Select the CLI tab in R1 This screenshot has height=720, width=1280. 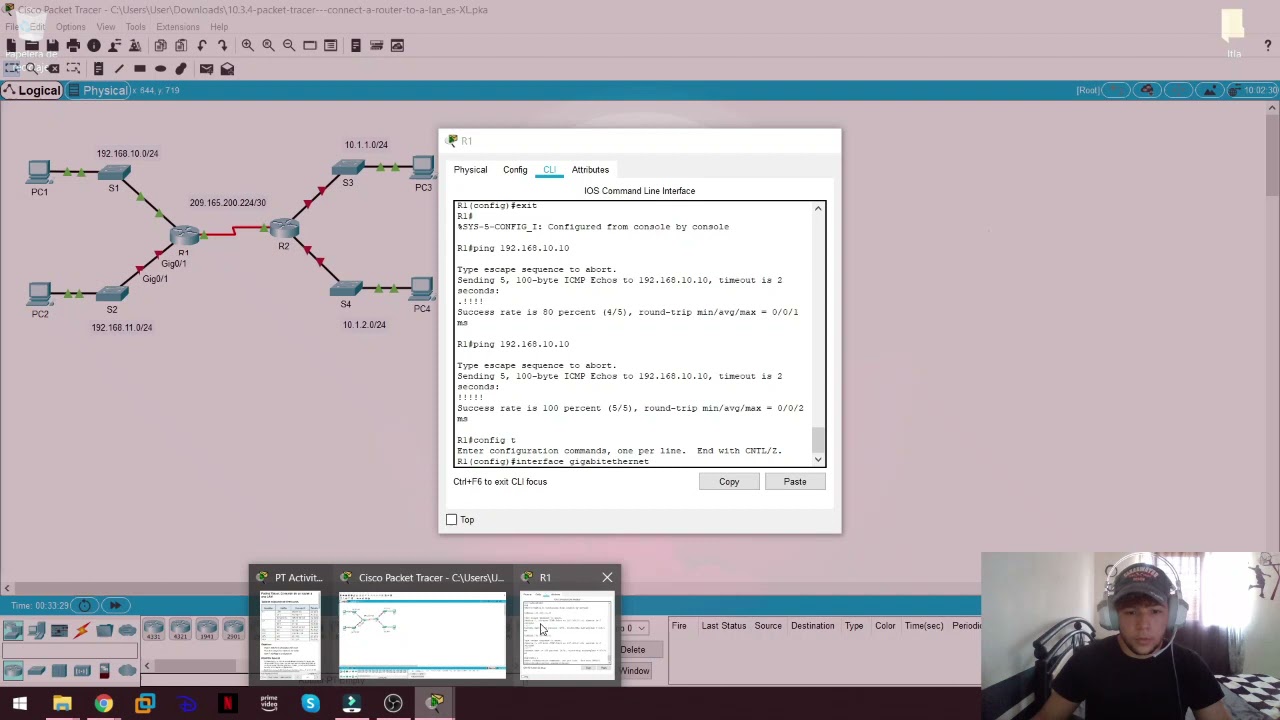(x=549, y=170)
